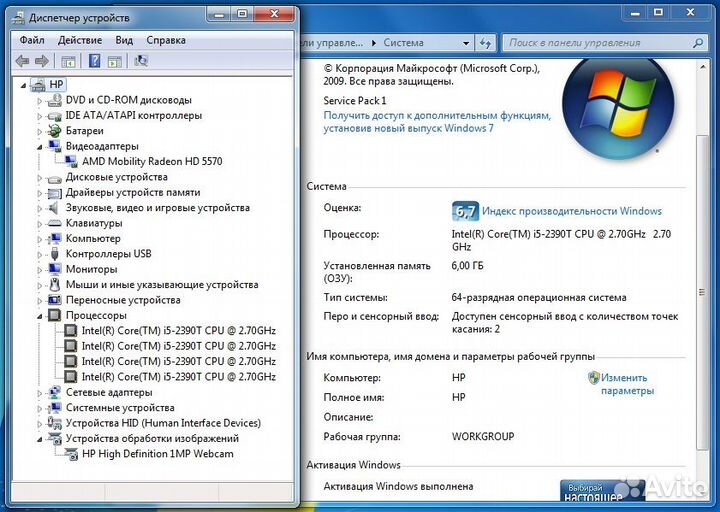Open the Вид menu
The width and height of the screenshot is (720, 512).
(x=124, y=40)
